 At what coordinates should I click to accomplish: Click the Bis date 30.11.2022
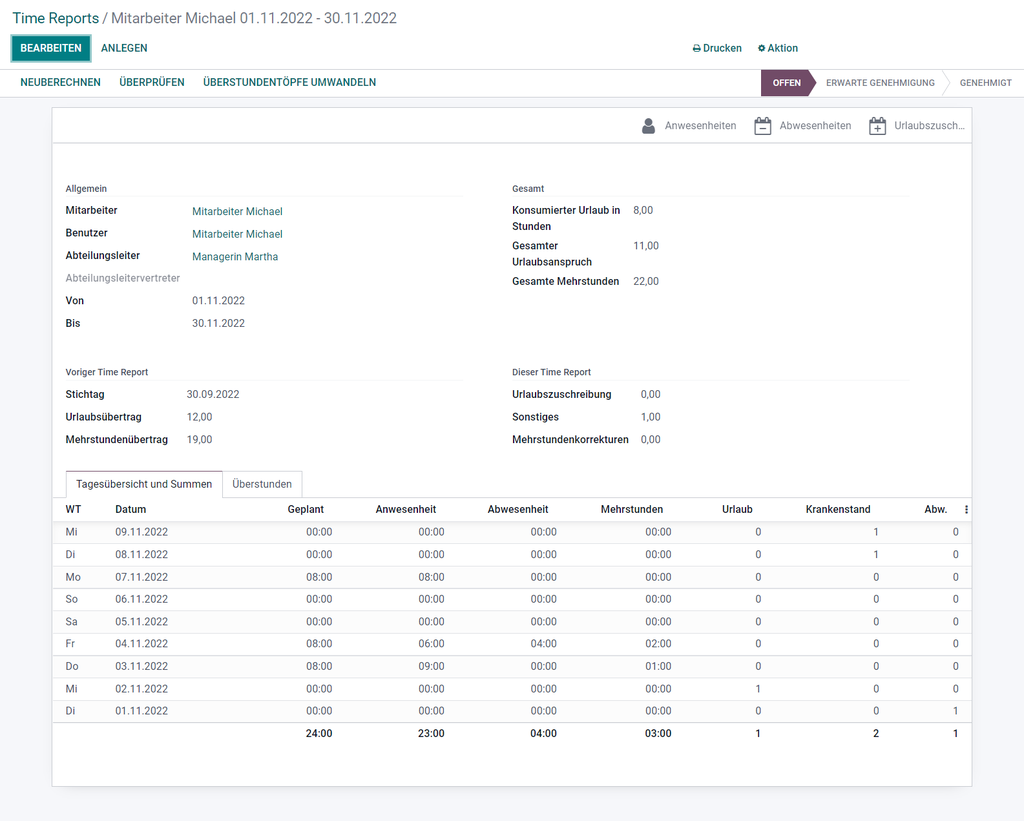tap(218, 323)
